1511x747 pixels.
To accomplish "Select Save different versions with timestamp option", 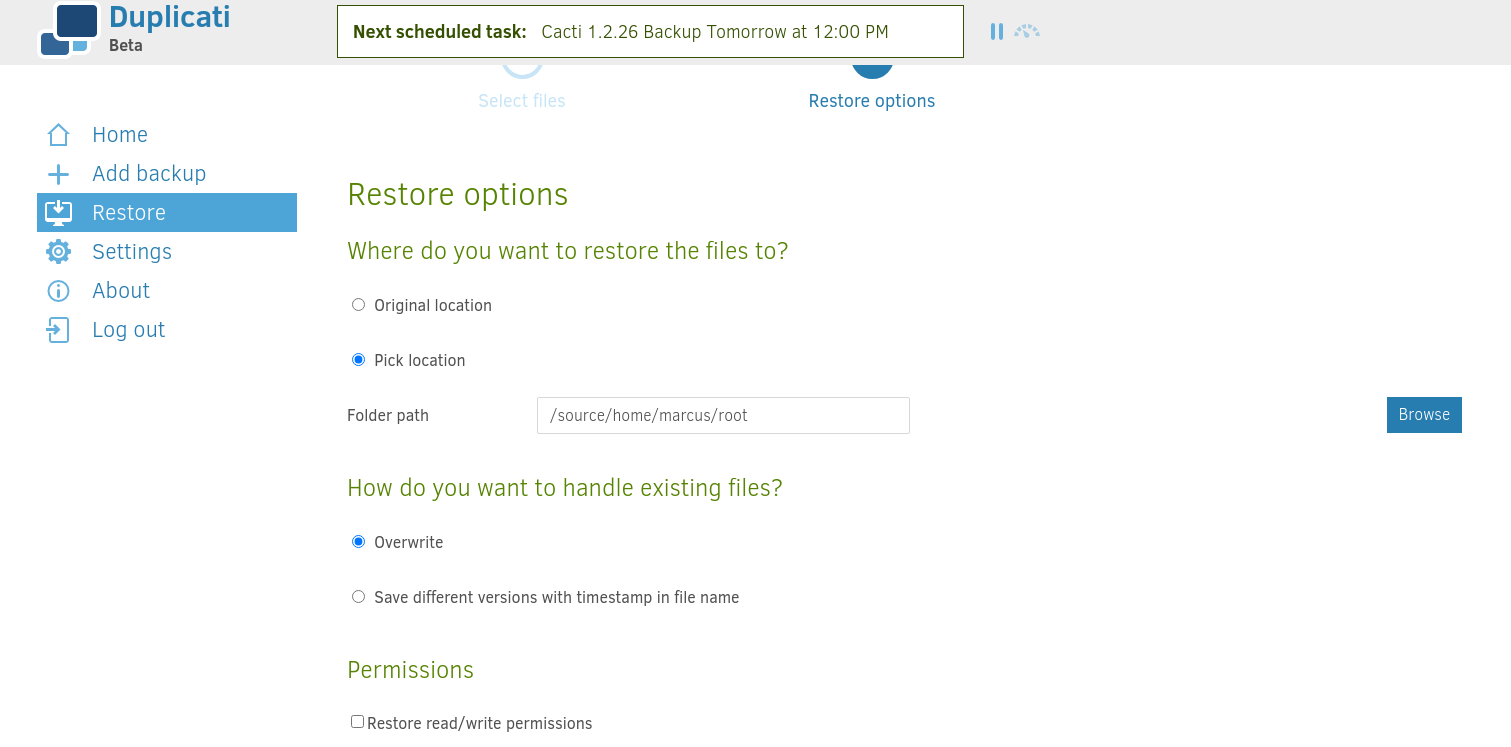I will tap(358, 597).
